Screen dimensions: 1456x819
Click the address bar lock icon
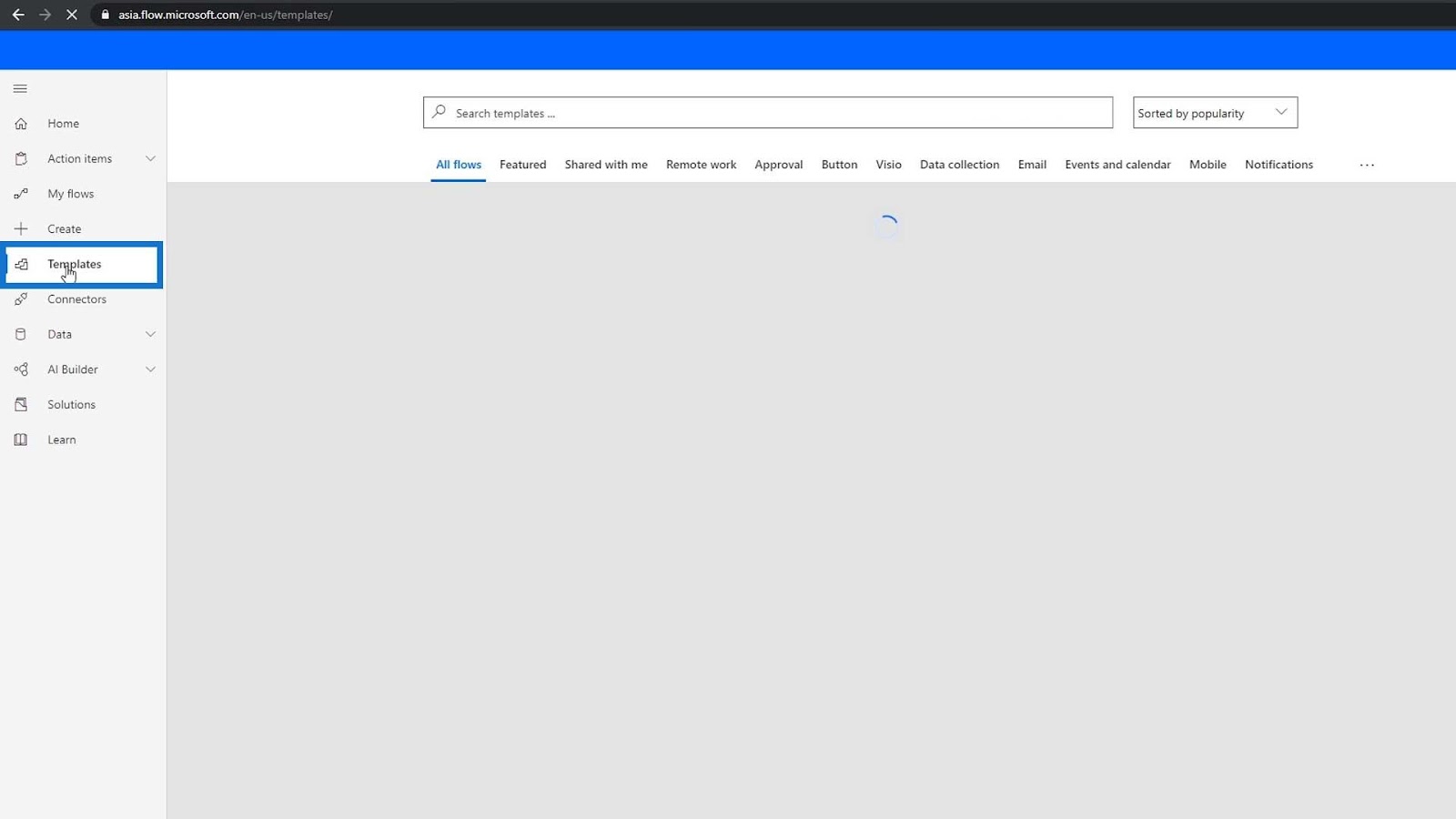pos(105,15)
